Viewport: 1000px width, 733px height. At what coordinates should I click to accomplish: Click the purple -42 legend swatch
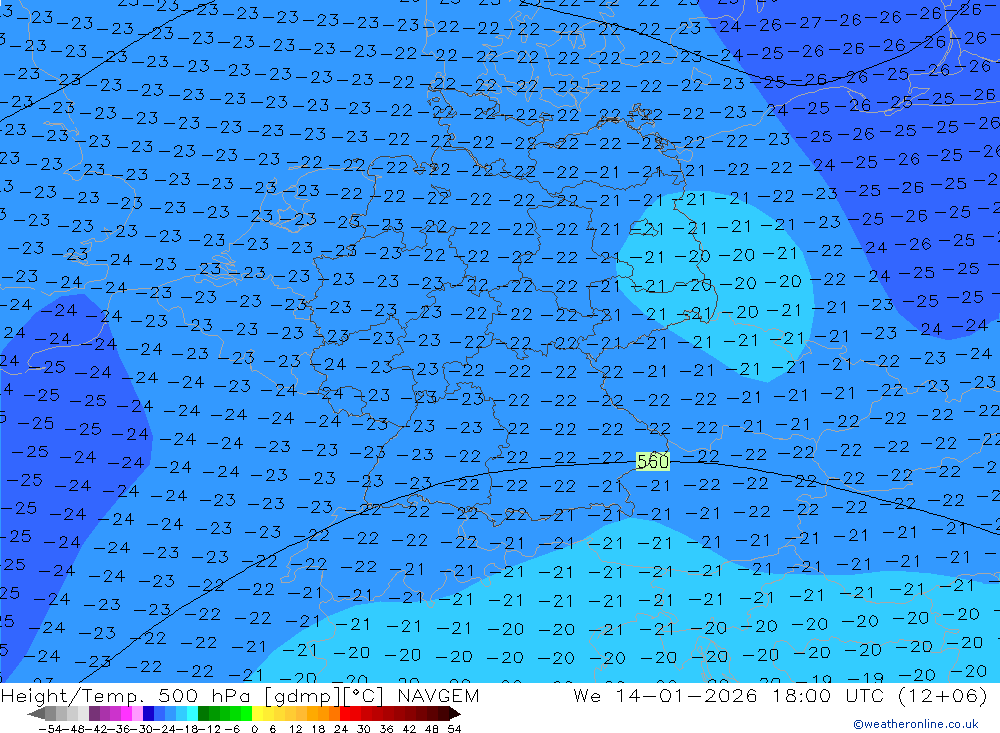pos(94,713)
